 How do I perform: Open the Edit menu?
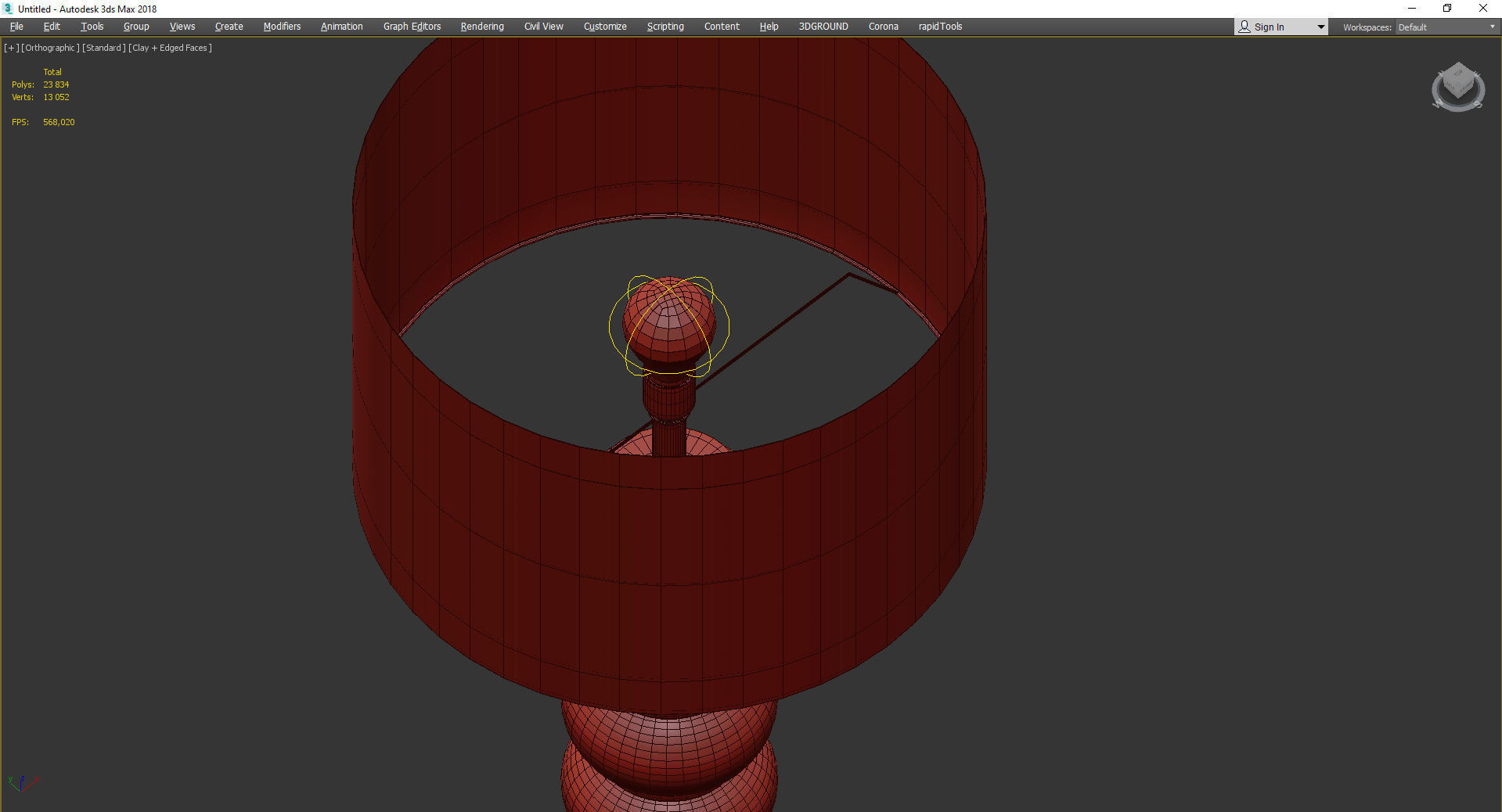coord(52,27)
